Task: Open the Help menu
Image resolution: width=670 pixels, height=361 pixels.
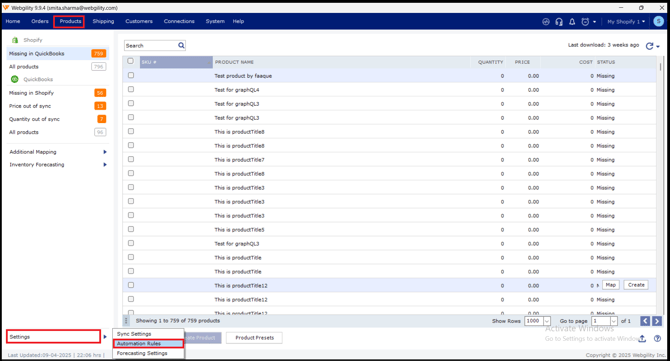Action: point(238,21)
